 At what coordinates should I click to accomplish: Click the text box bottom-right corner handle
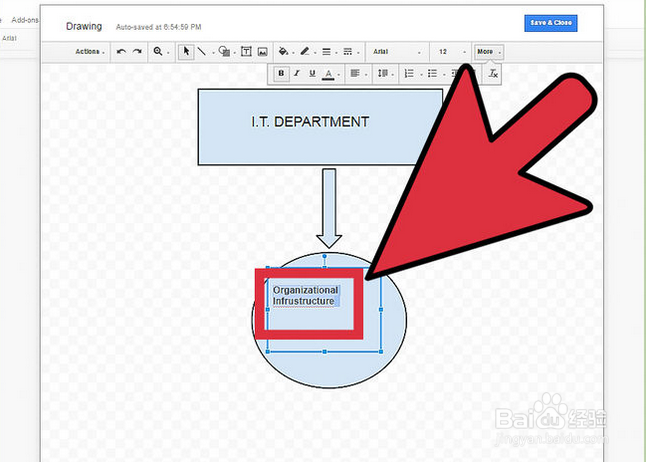point(381,352)
